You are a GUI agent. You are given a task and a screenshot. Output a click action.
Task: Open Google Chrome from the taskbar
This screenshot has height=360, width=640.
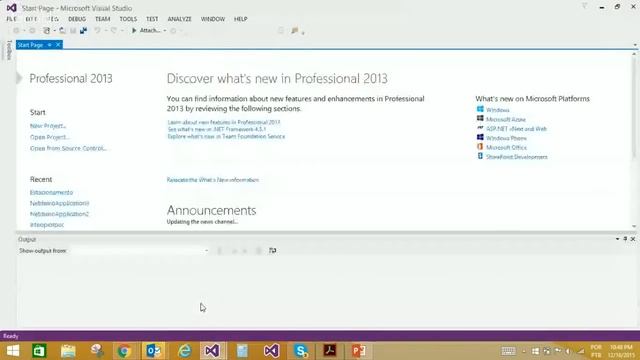click(x=124, y=351)
